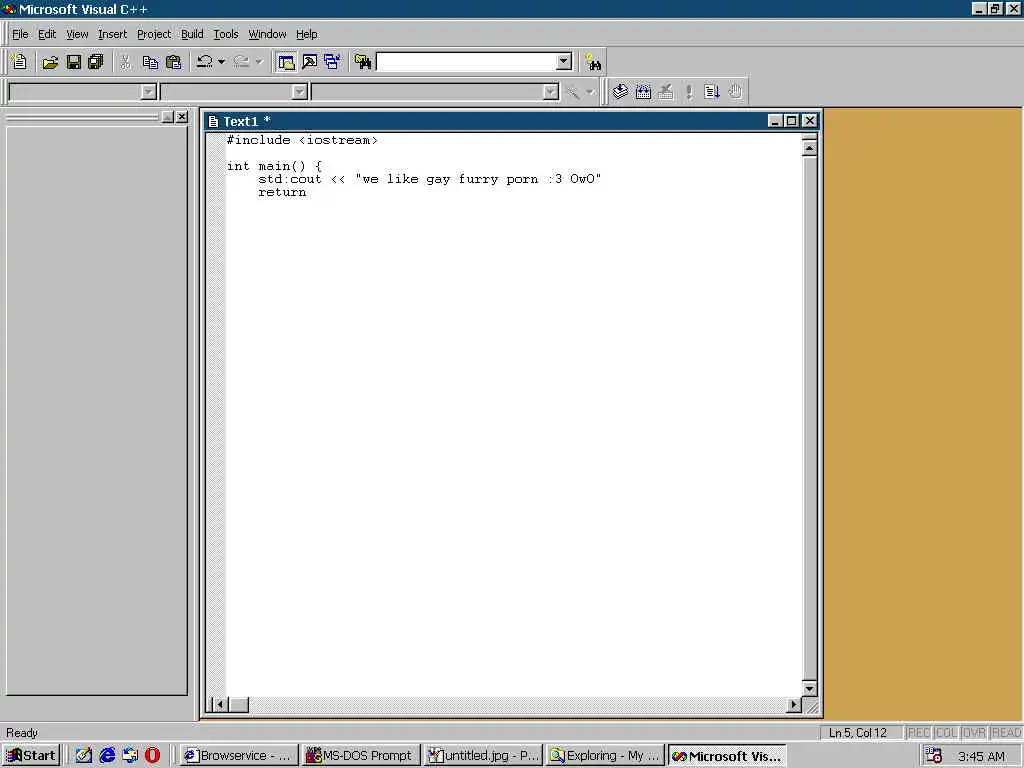The width and height of the screenshot is (1024, 768).
Task: Open the Window menu
Action: click(x=267, y=34)
